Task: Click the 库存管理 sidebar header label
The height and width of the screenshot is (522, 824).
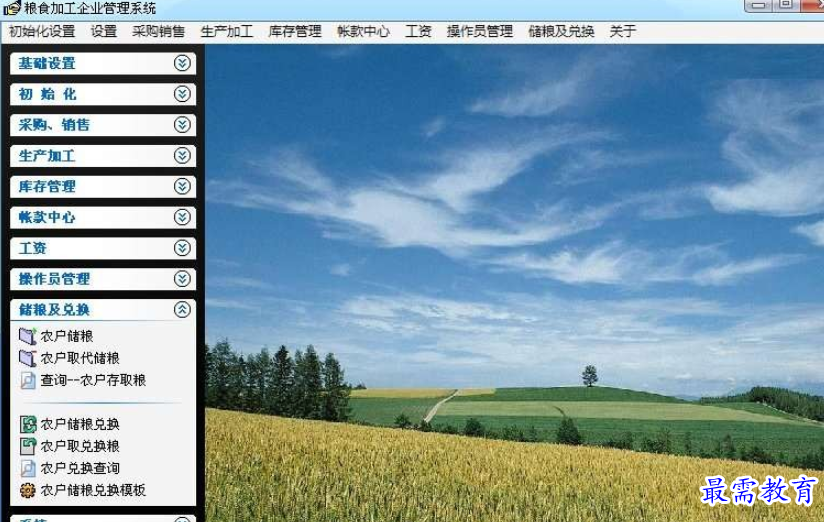Action: [47, 186]
